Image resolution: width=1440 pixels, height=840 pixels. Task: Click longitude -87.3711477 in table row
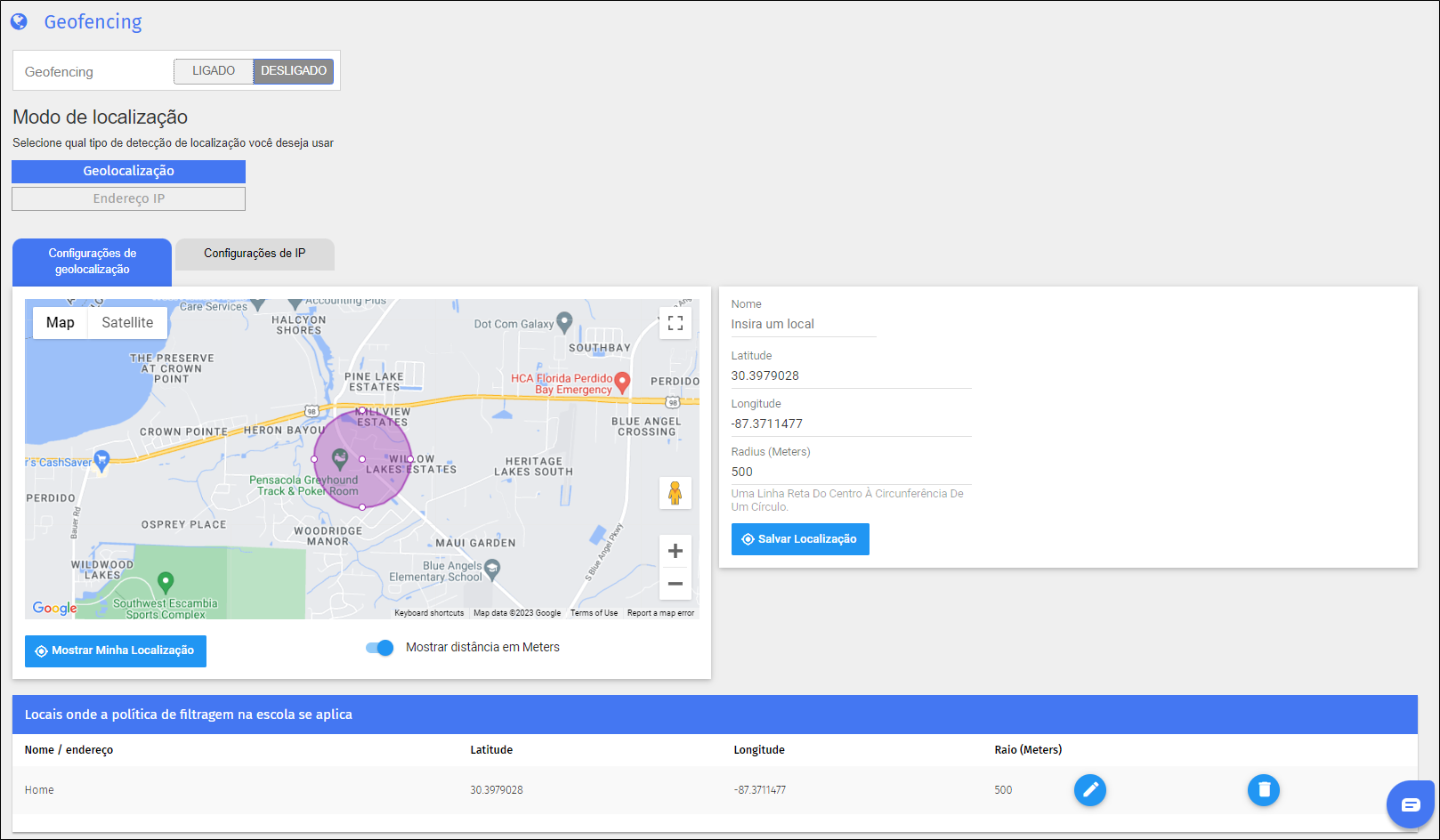[x=760, y=790]
